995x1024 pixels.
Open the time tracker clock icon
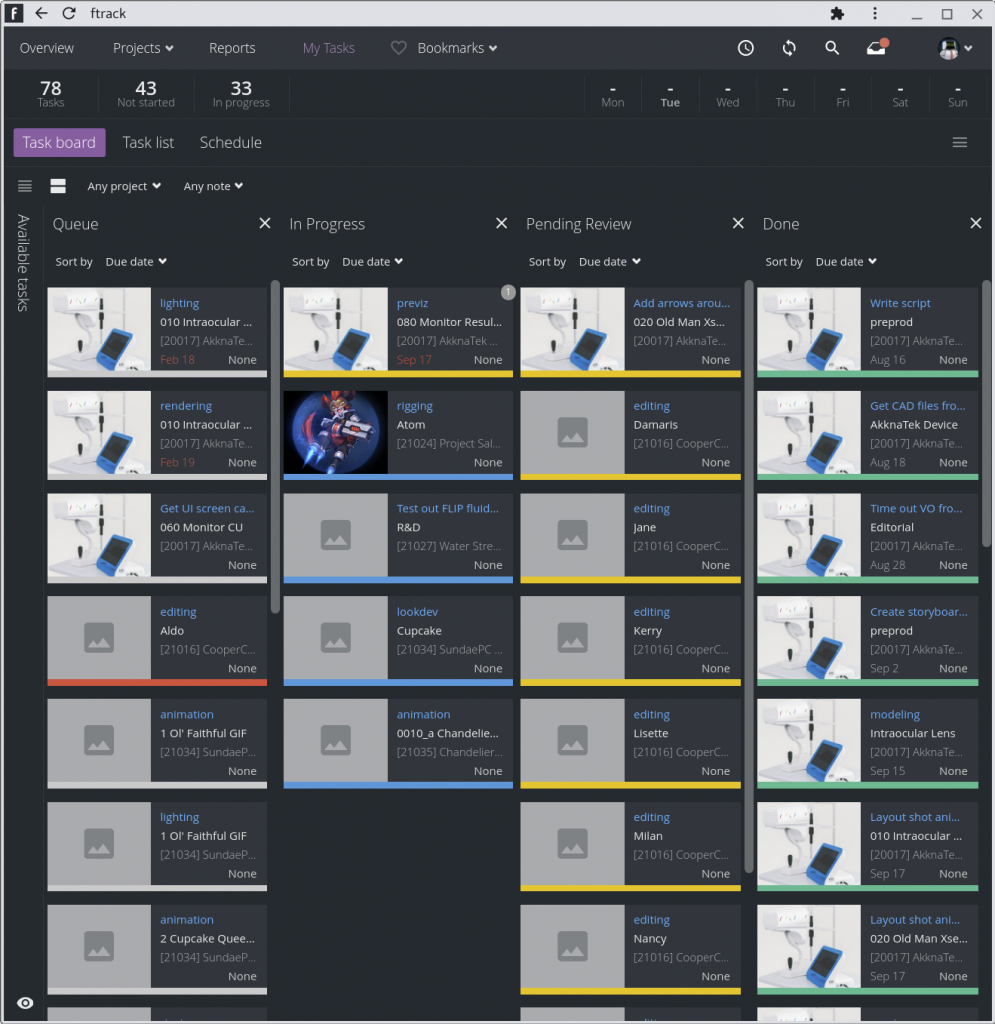point(746,48)
